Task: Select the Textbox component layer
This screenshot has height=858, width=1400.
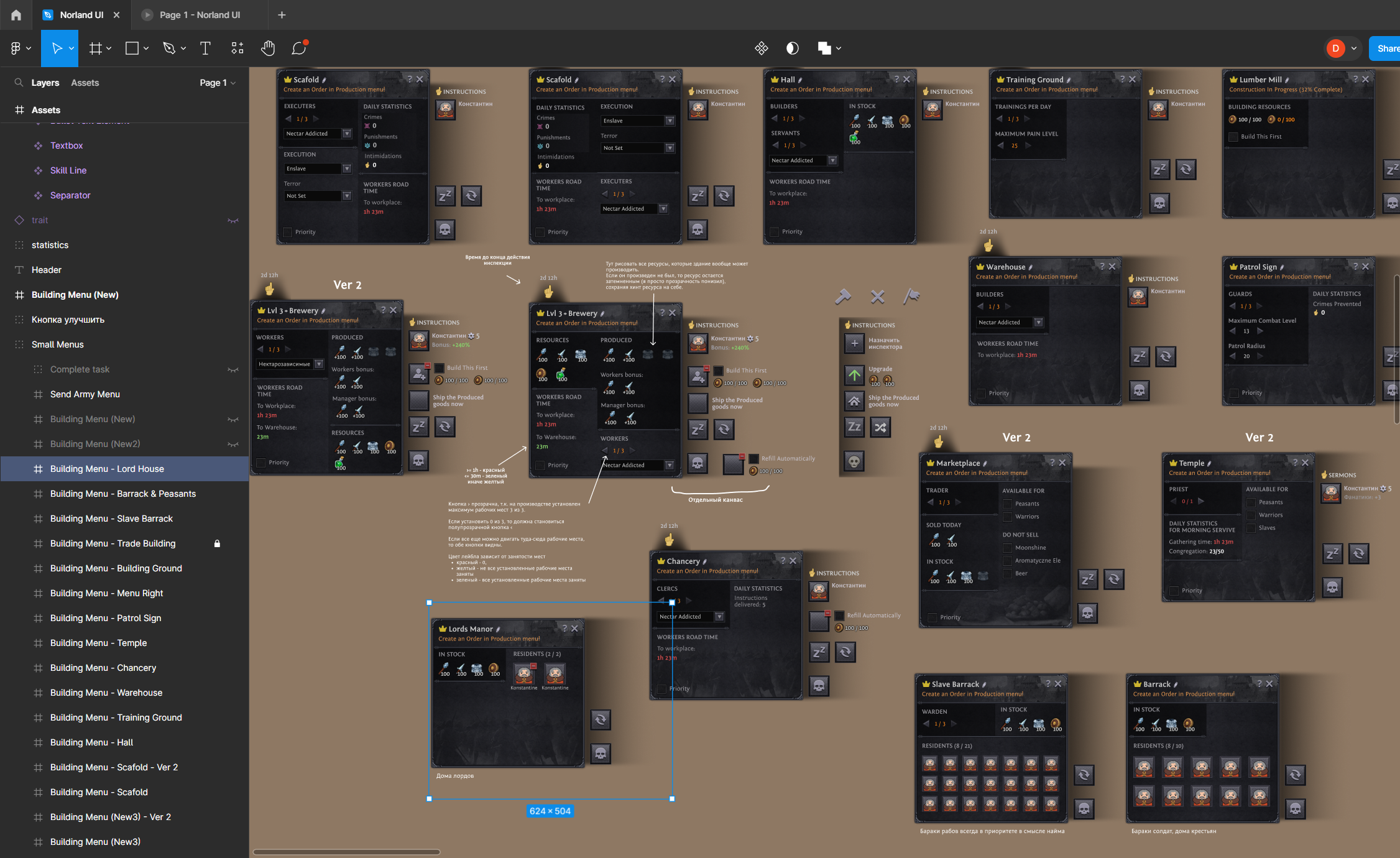Action: pyautogui.click(x=124, y=145)
